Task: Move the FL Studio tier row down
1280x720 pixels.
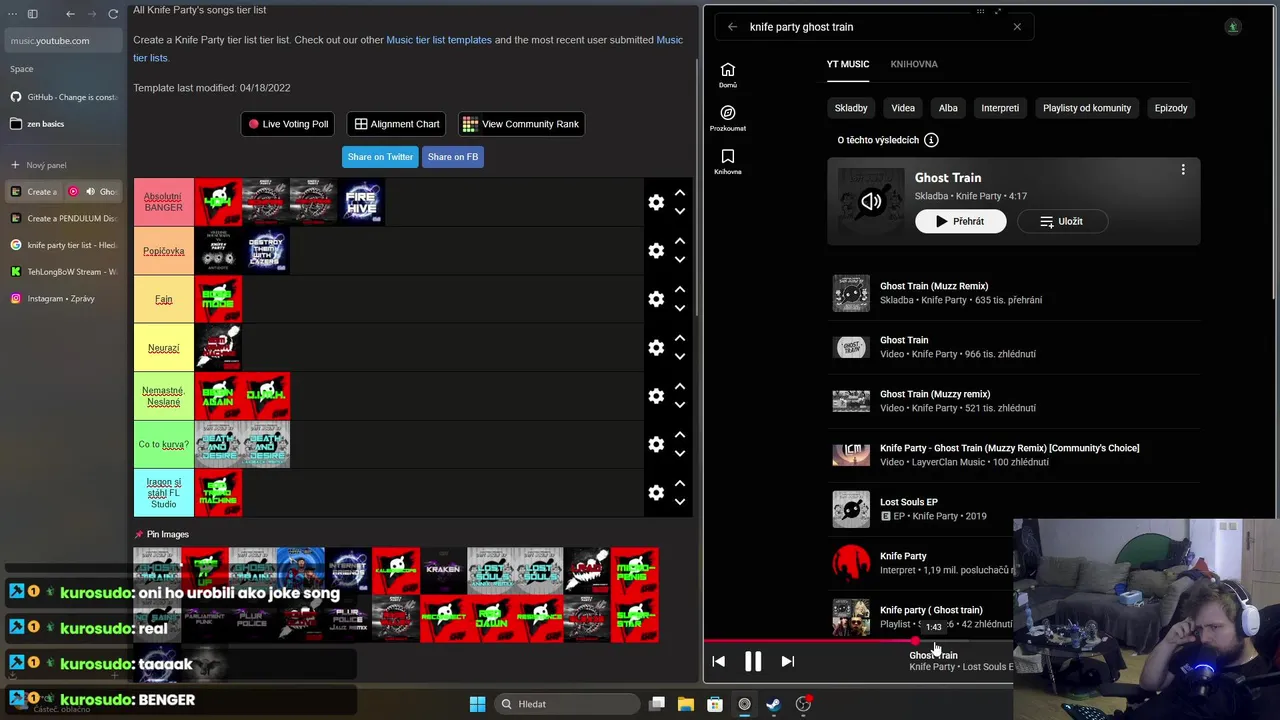Action: click(680, 502)
